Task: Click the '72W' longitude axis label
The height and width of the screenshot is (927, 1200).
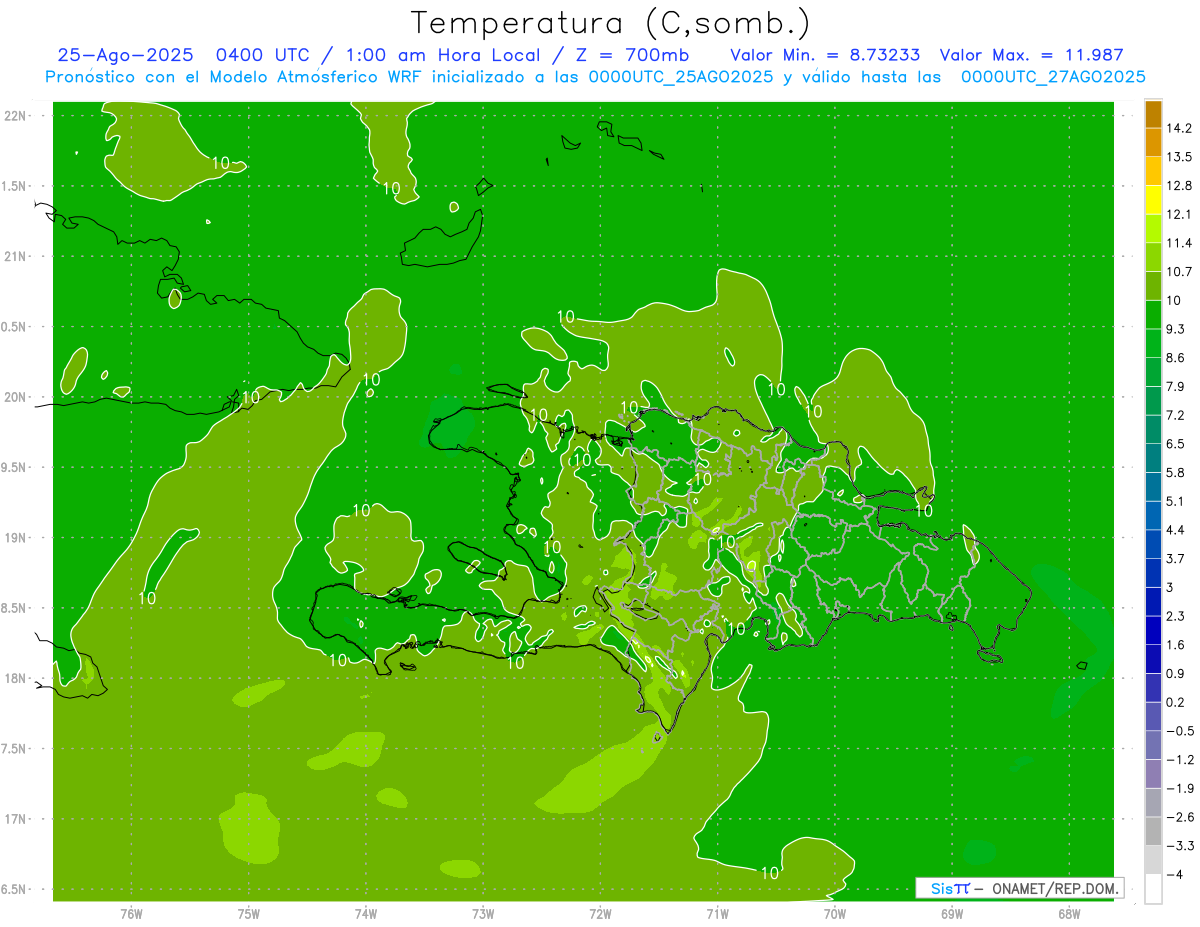Action: (600, 913)
